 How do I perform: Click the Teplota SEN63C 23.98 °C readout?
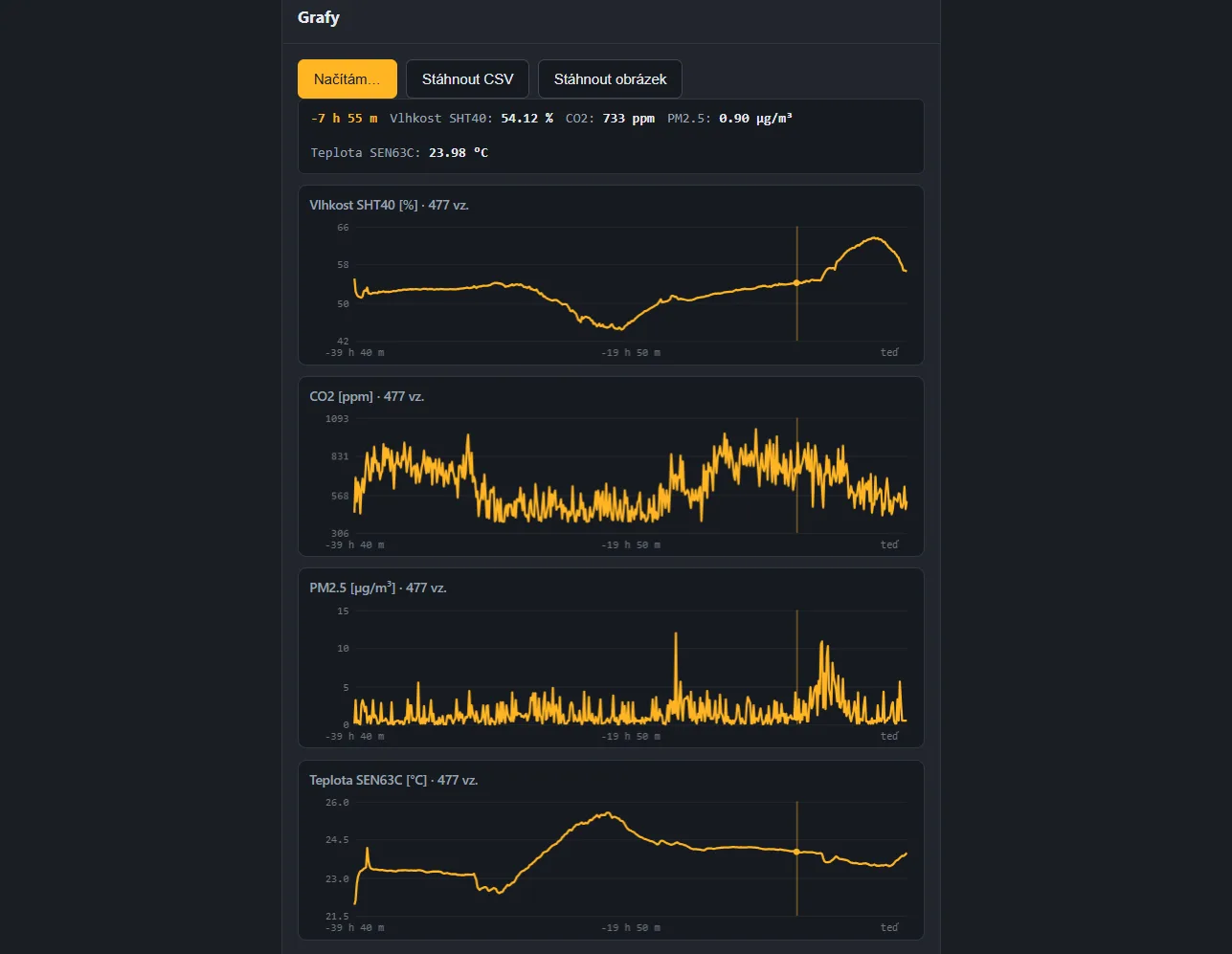click(399, 152)
